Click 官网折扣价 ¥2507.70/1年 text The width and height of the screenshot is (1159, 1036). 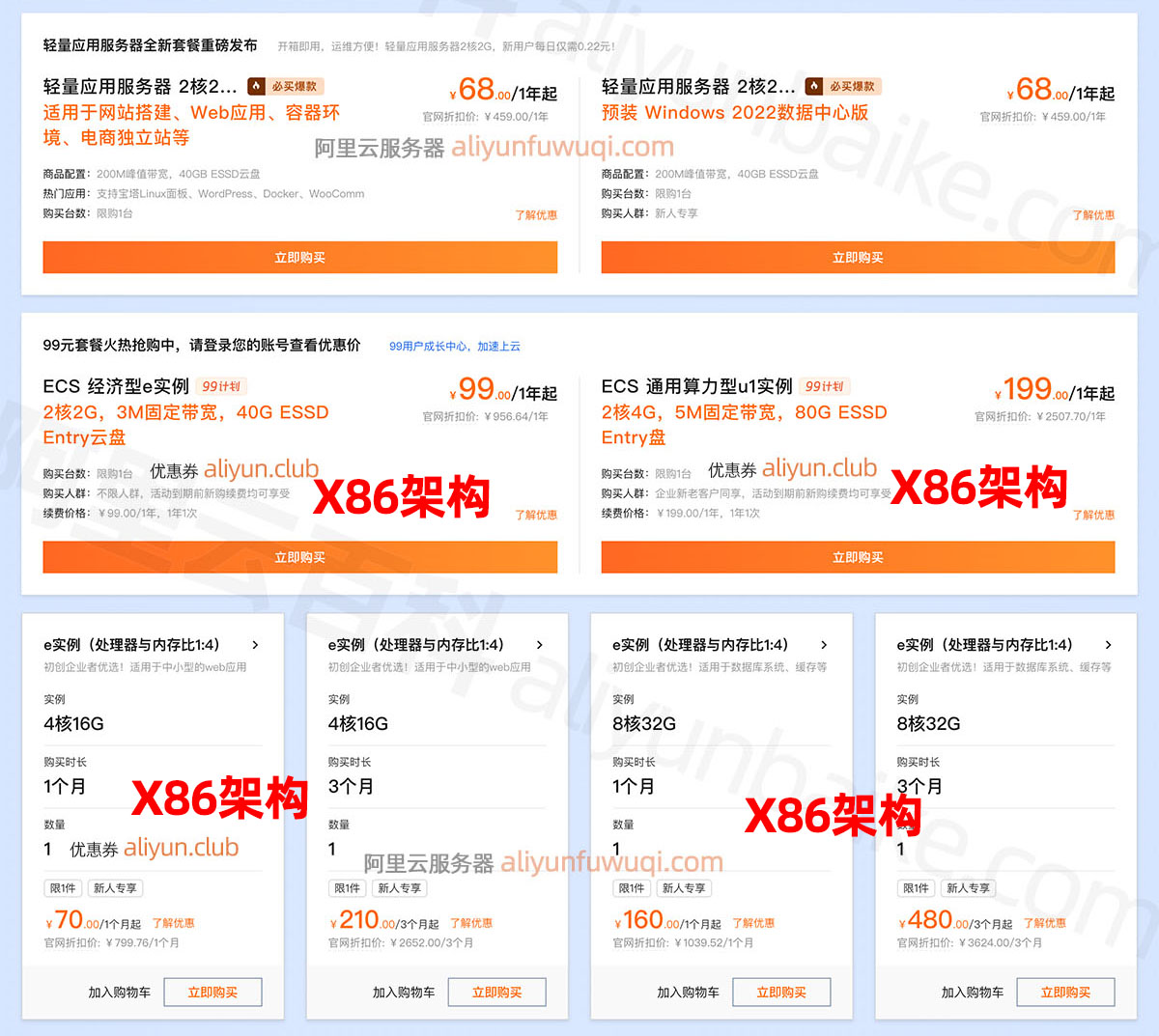click(x=1040, y=417)
